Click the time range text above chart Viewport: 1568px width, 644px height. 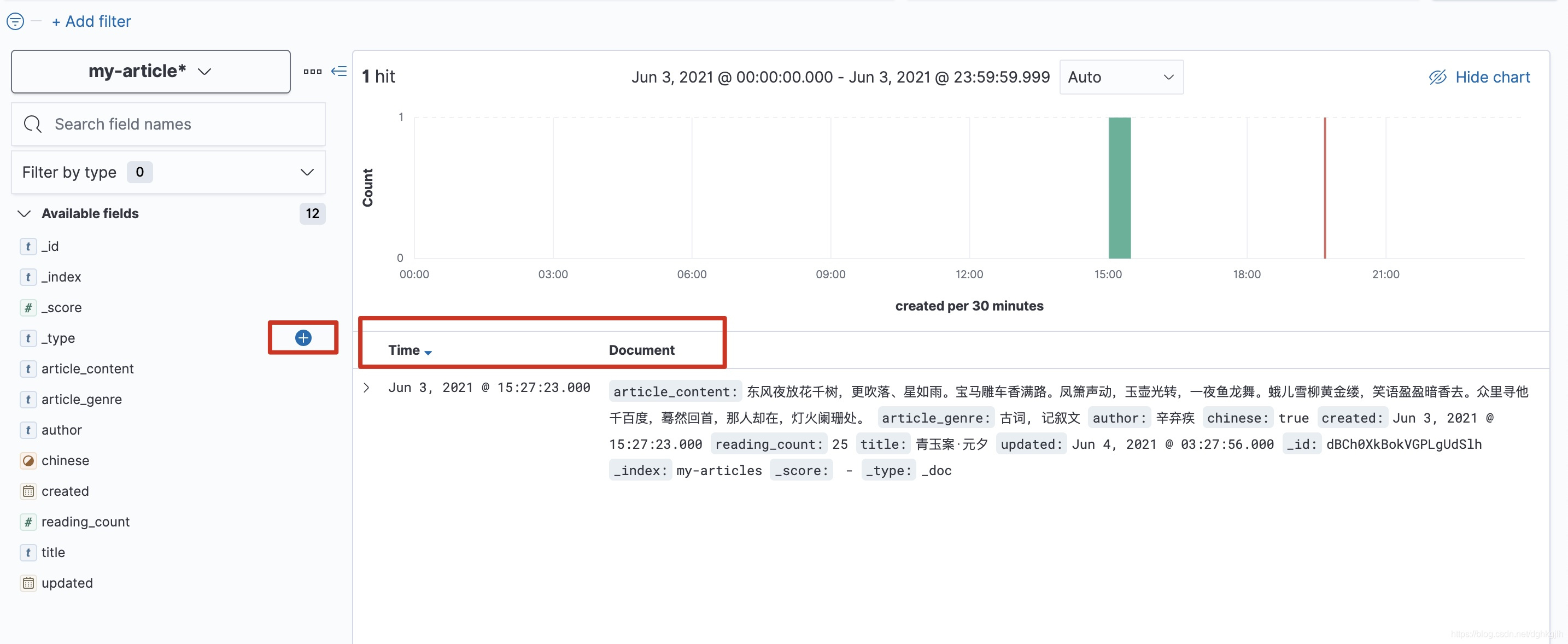coord(840,77)
